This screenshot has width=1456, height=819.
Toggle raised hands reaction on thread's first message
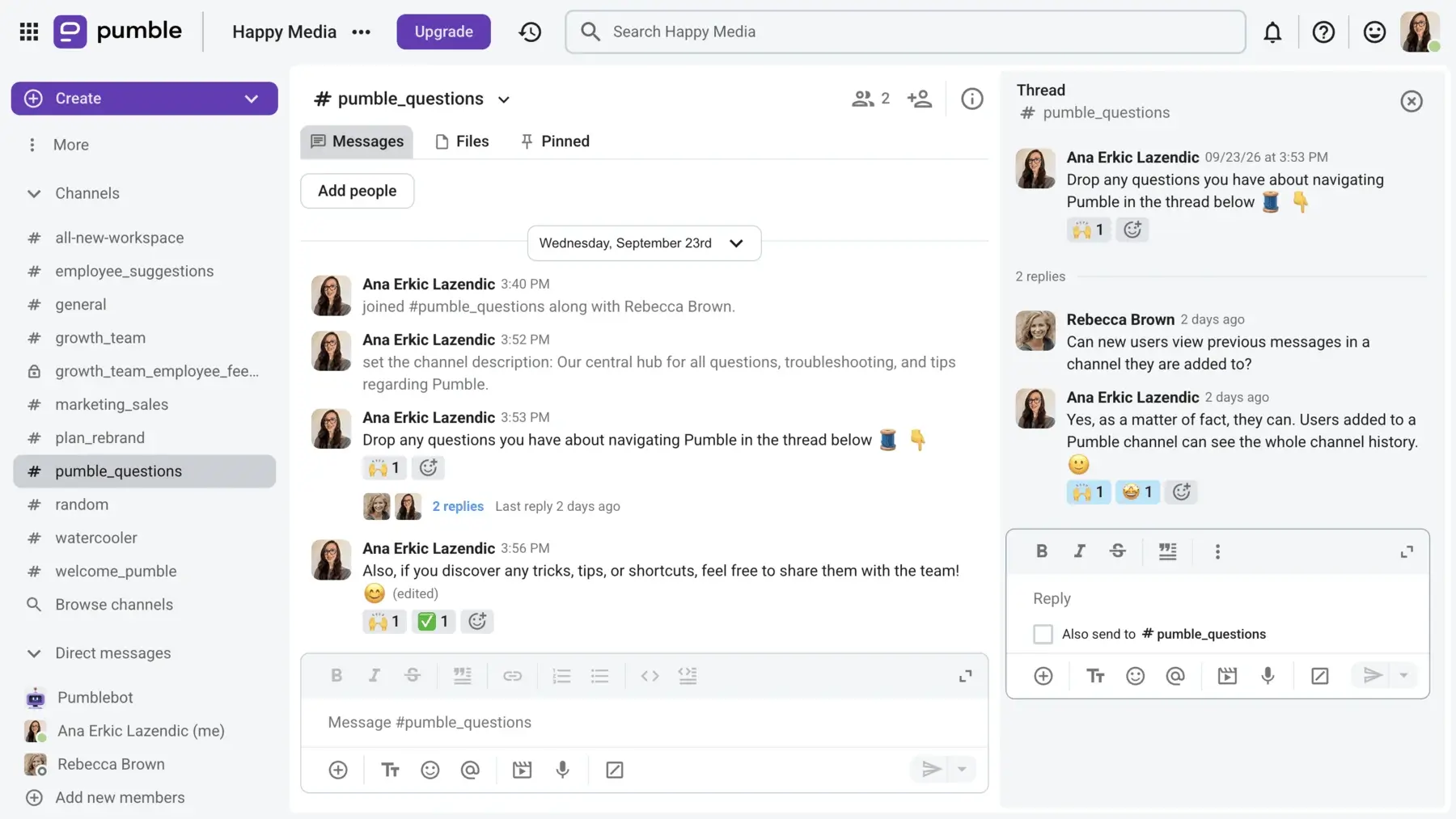[x=1089, y=230]
